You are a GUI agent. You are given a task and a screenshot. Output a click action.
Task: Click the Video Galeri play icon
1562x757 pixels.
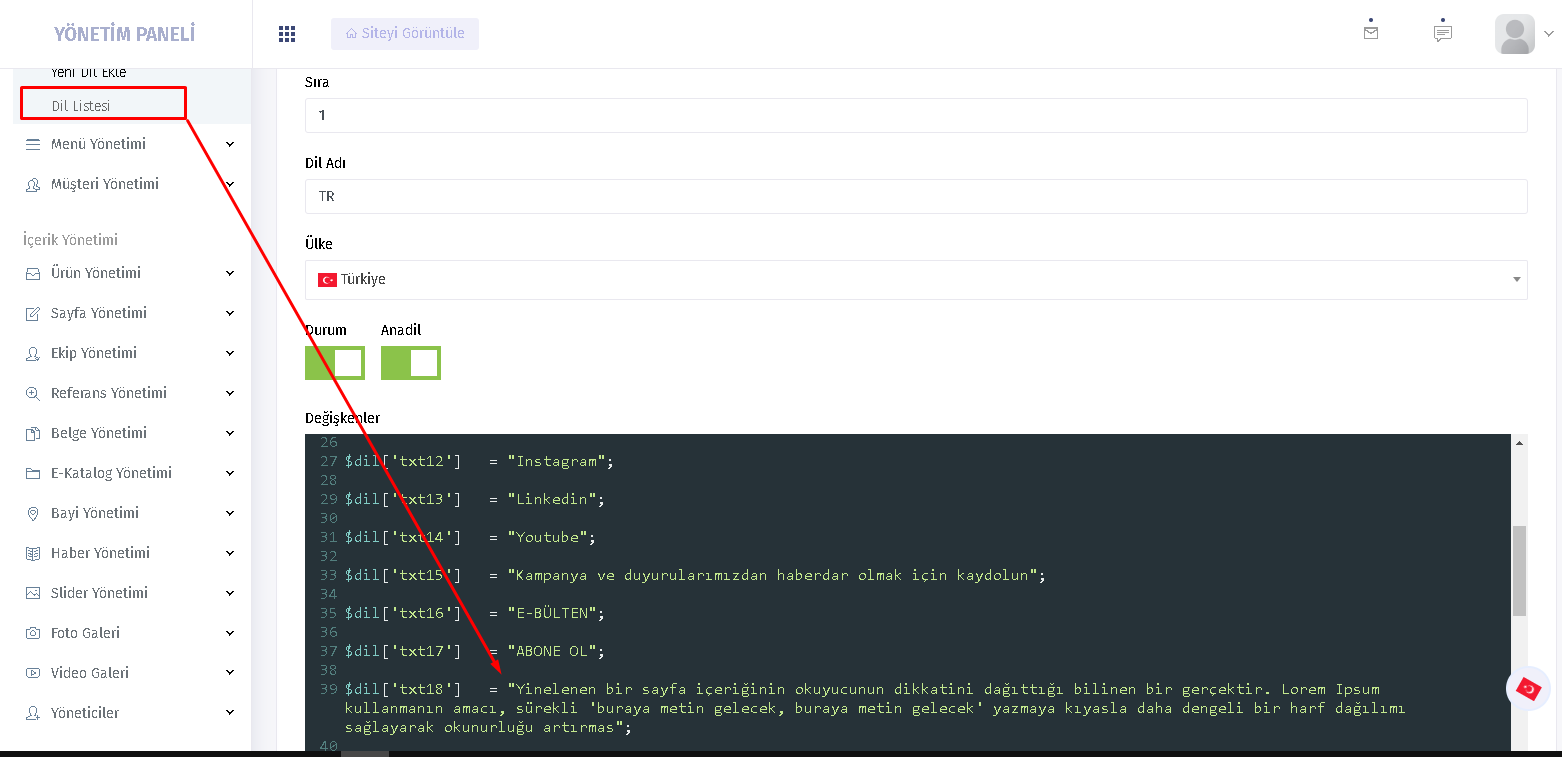pos(33,673)
